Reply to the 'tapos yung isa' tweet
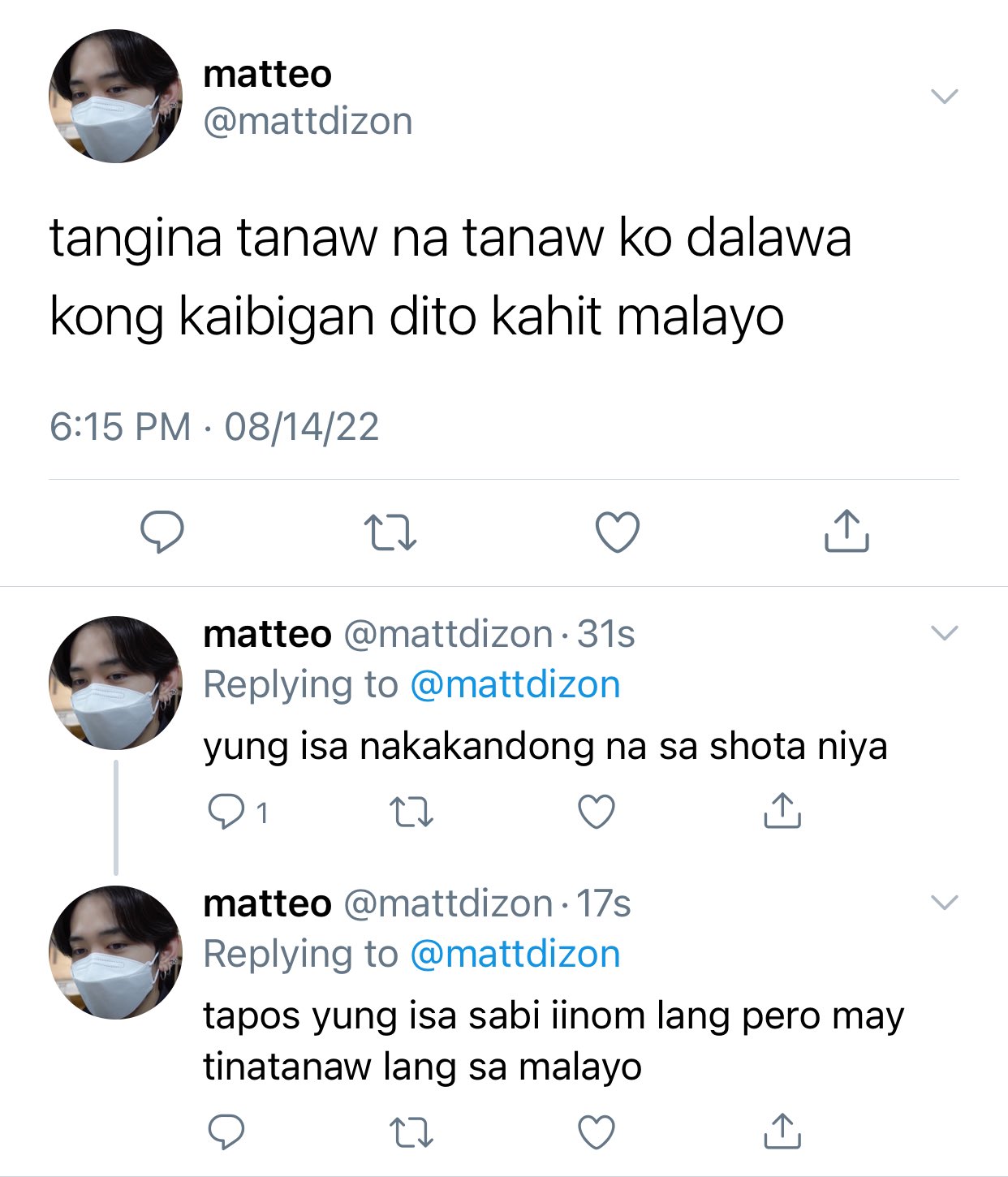1008x1177 pixels. tap(226, 1132)
